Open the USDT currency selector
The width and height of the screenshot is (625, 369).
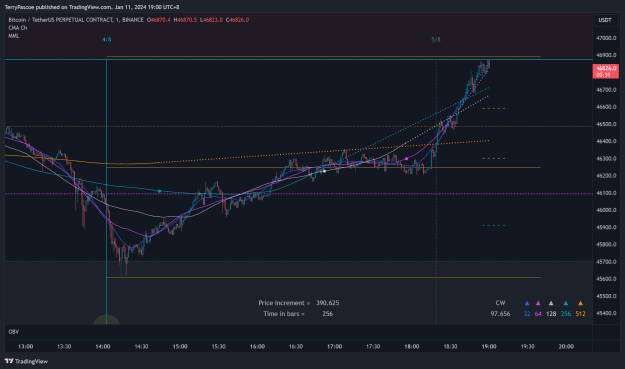tap(605, 20)
